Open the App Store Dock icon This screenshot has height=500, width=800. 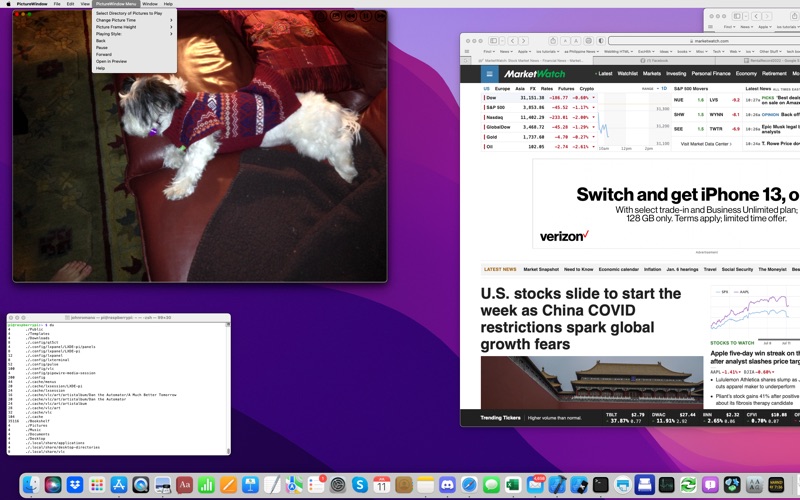pos(119,484)
